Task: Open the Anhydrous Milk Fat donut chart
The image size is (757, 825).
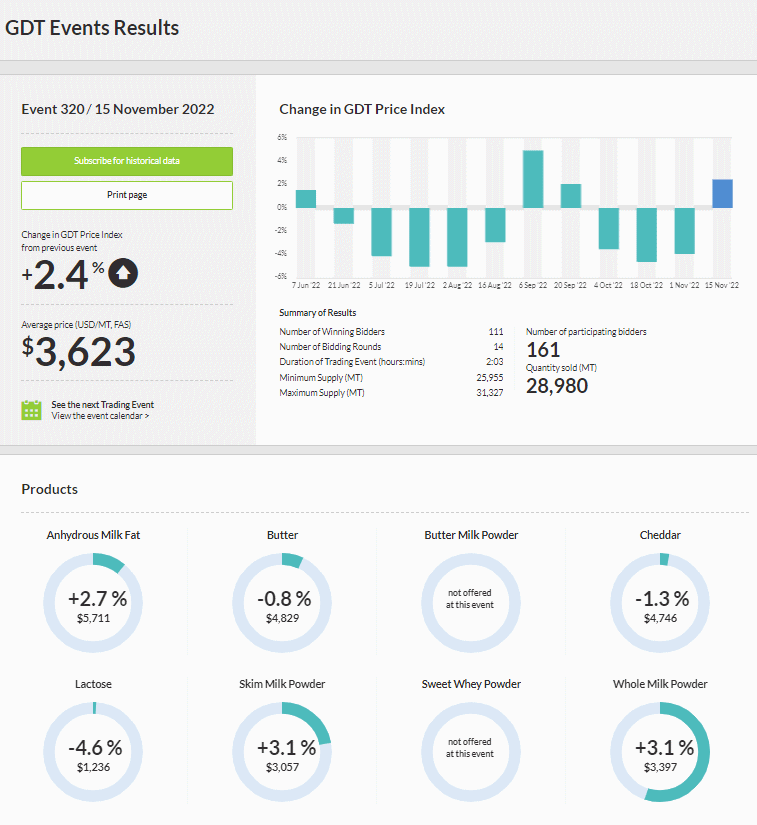Action: [93, 603]
